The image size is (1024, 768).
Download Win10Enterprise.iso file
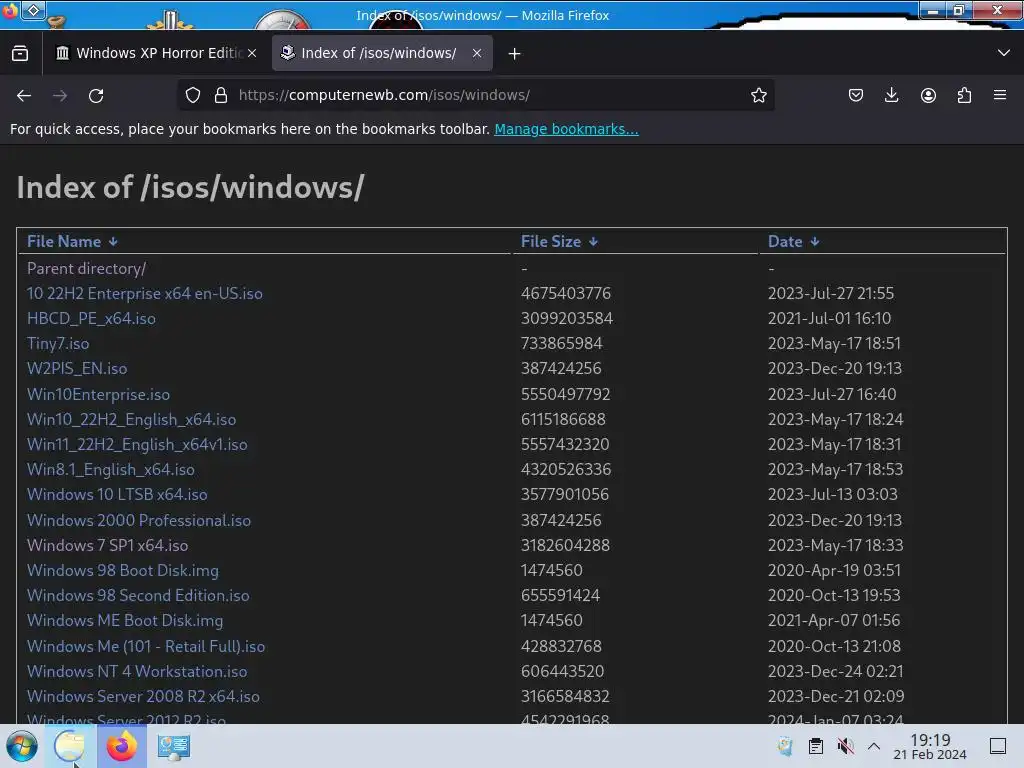coord(98,394)
